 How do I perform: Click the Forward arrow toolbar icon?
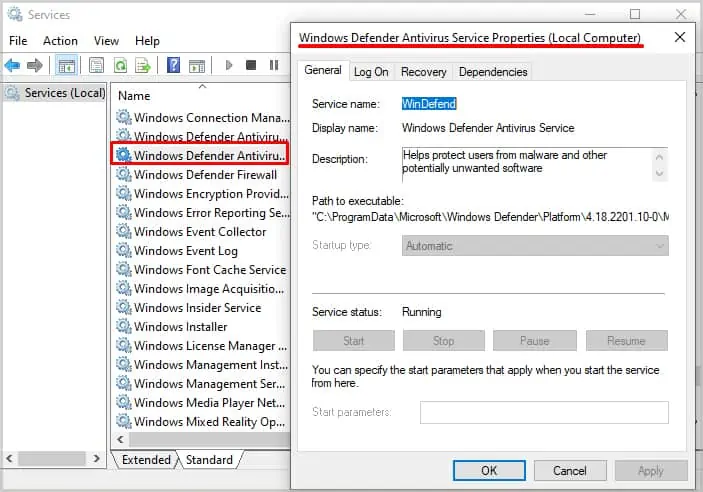35,65
